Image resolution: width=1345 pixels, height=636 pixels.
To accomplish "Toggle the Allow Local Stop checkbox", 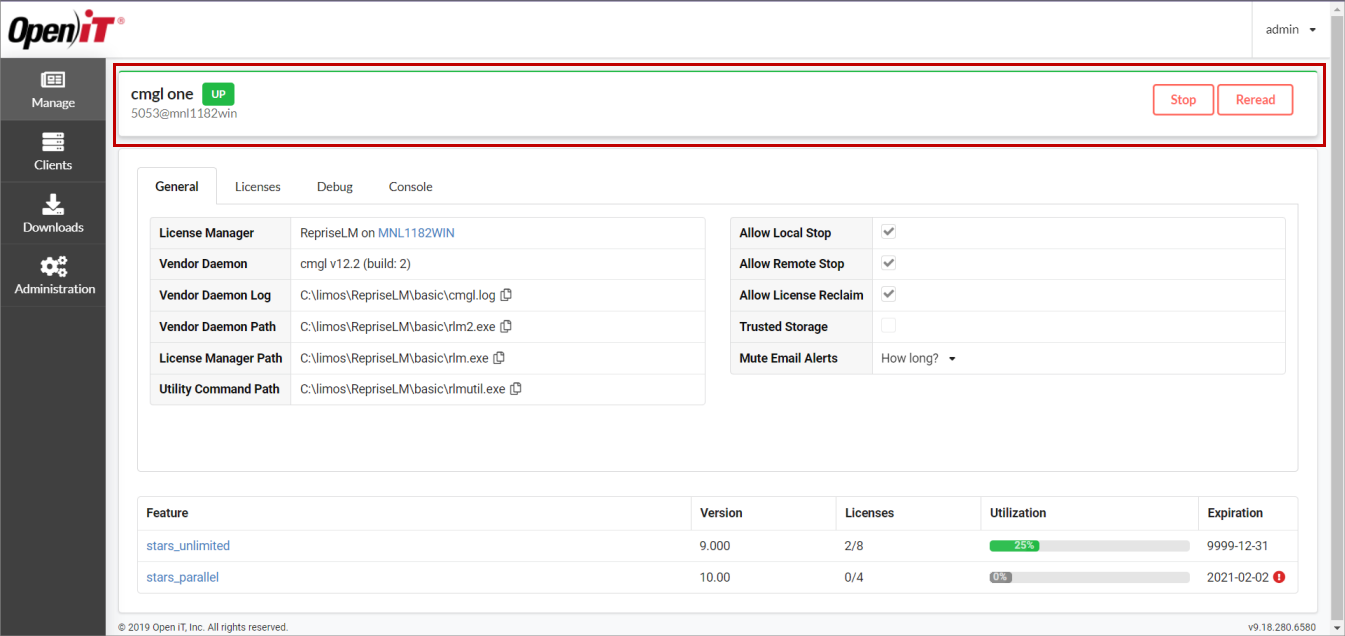I will point(888,232).
